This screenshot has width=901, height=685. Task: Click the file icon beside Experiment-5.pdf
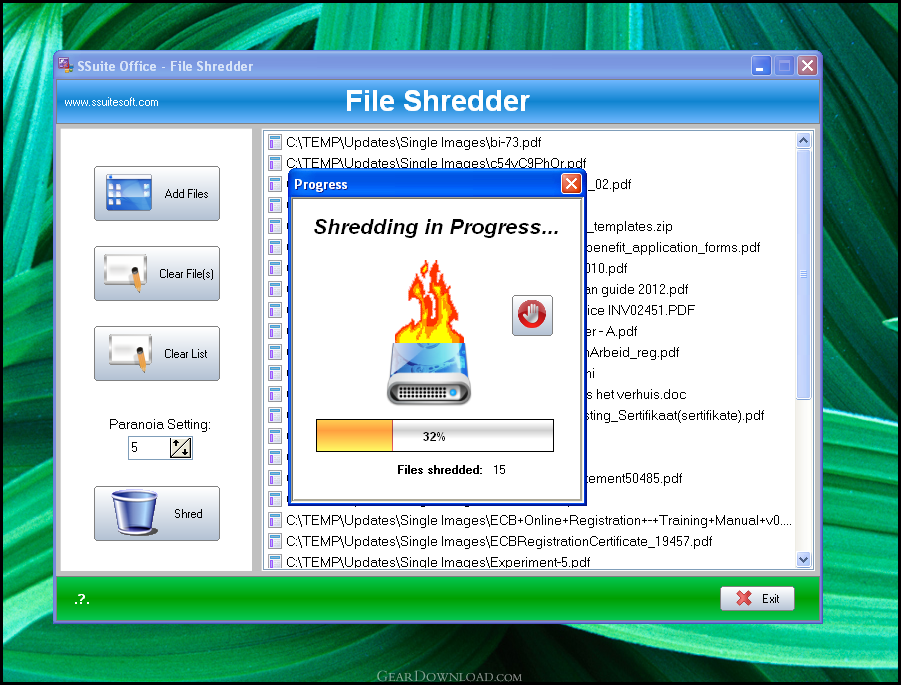click(275, 561)
